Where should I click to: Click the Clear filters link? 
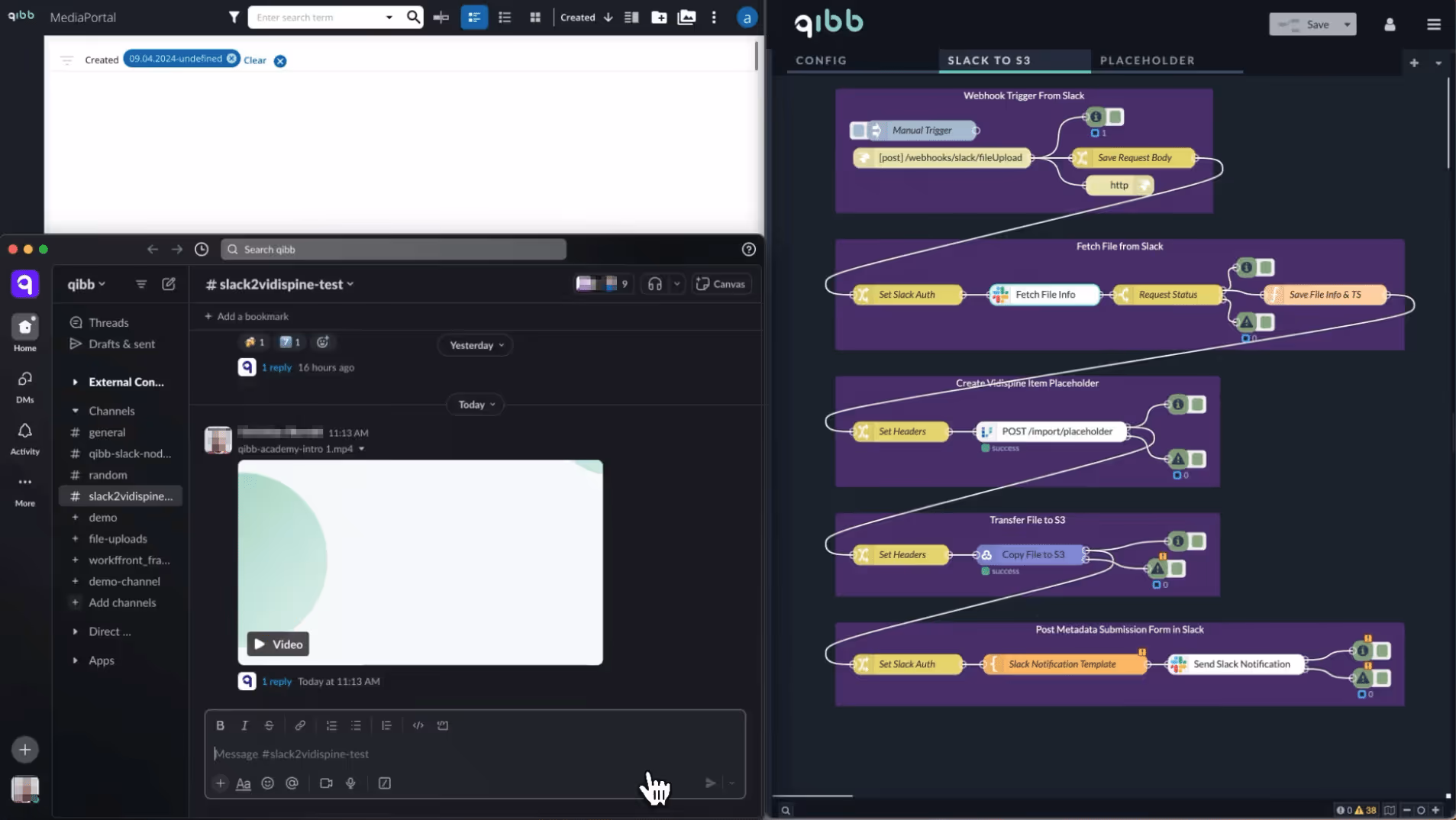pos(255,60)
